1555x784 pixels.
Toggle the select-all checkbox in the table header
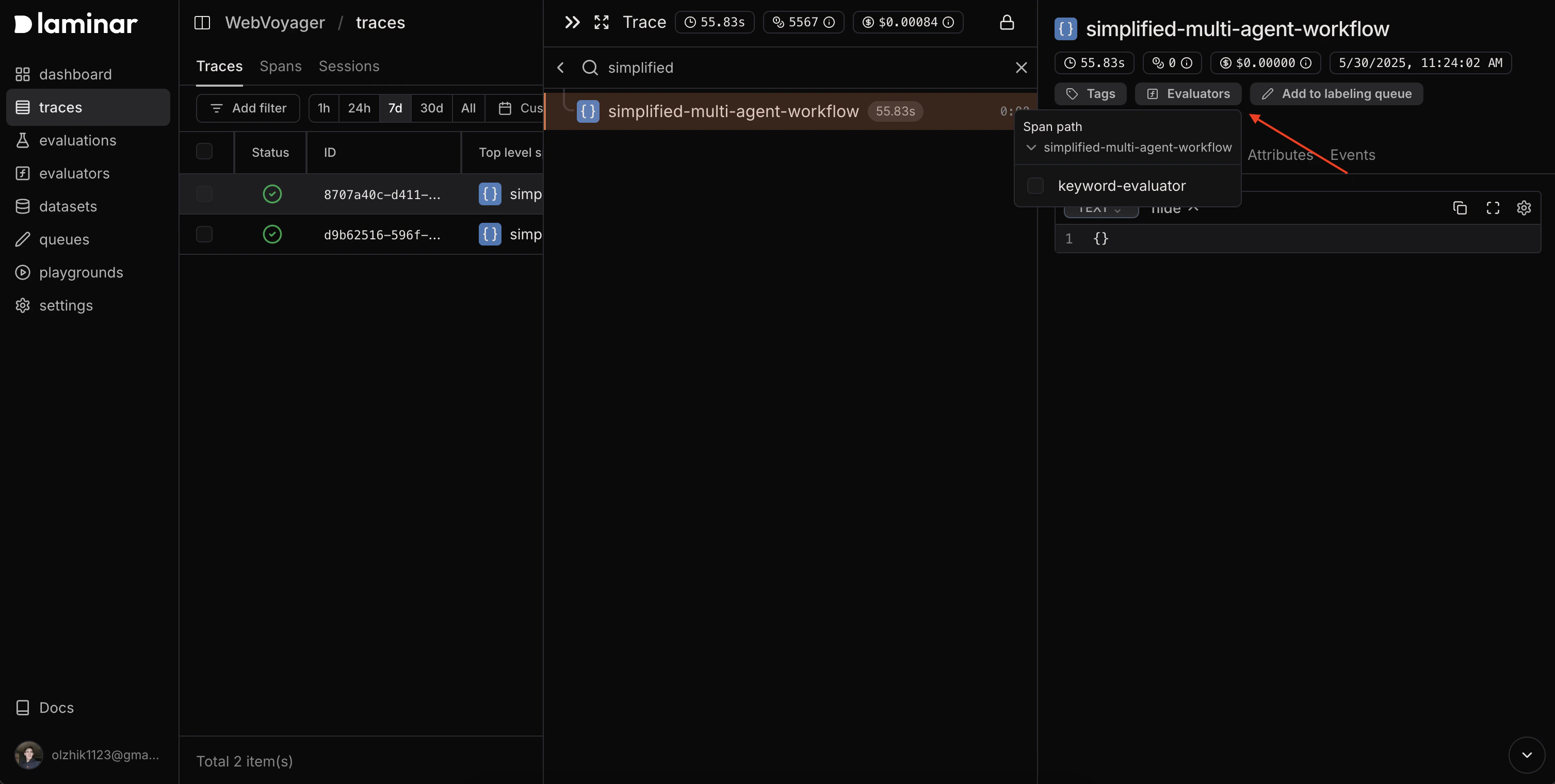click(x=203, y=152)
